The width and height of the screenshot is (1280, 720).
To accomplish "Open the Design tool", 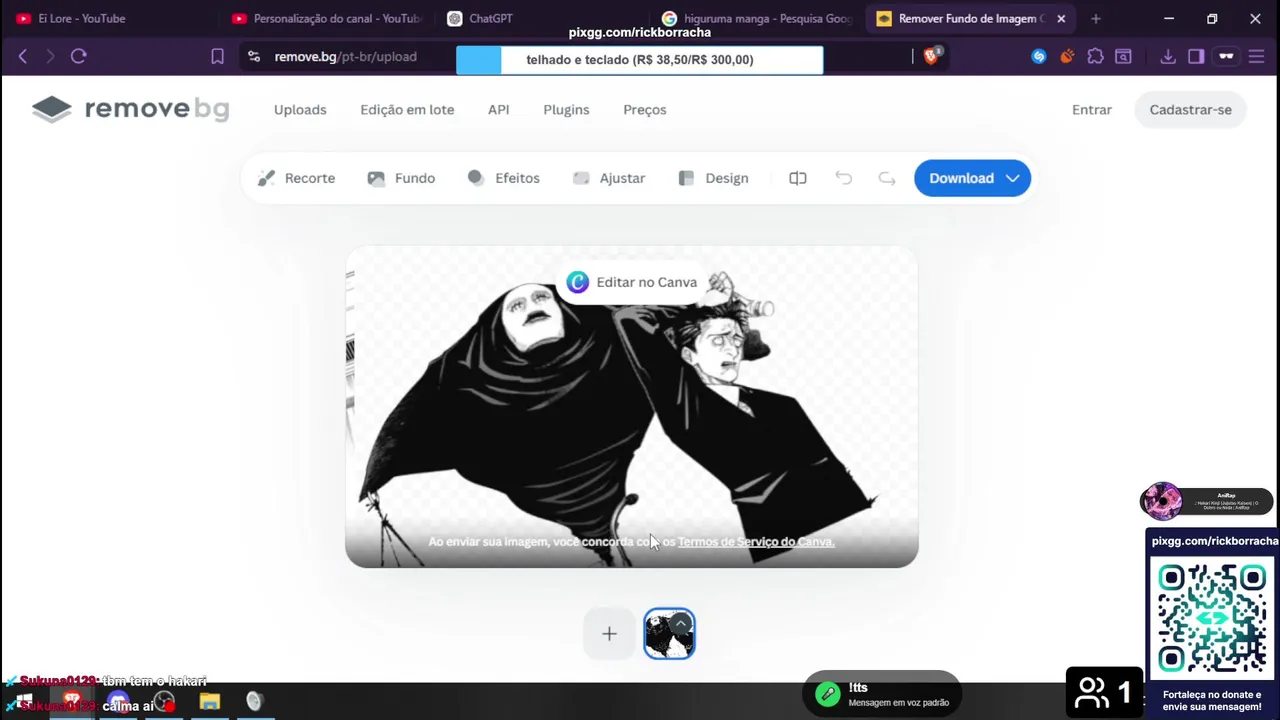I will click(x=713, y=178).
